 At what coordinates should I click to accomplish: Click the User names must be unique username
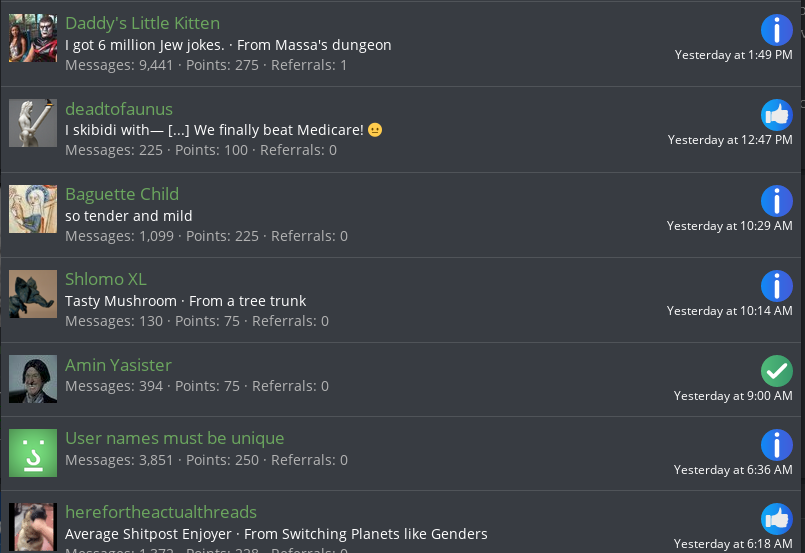175,438
